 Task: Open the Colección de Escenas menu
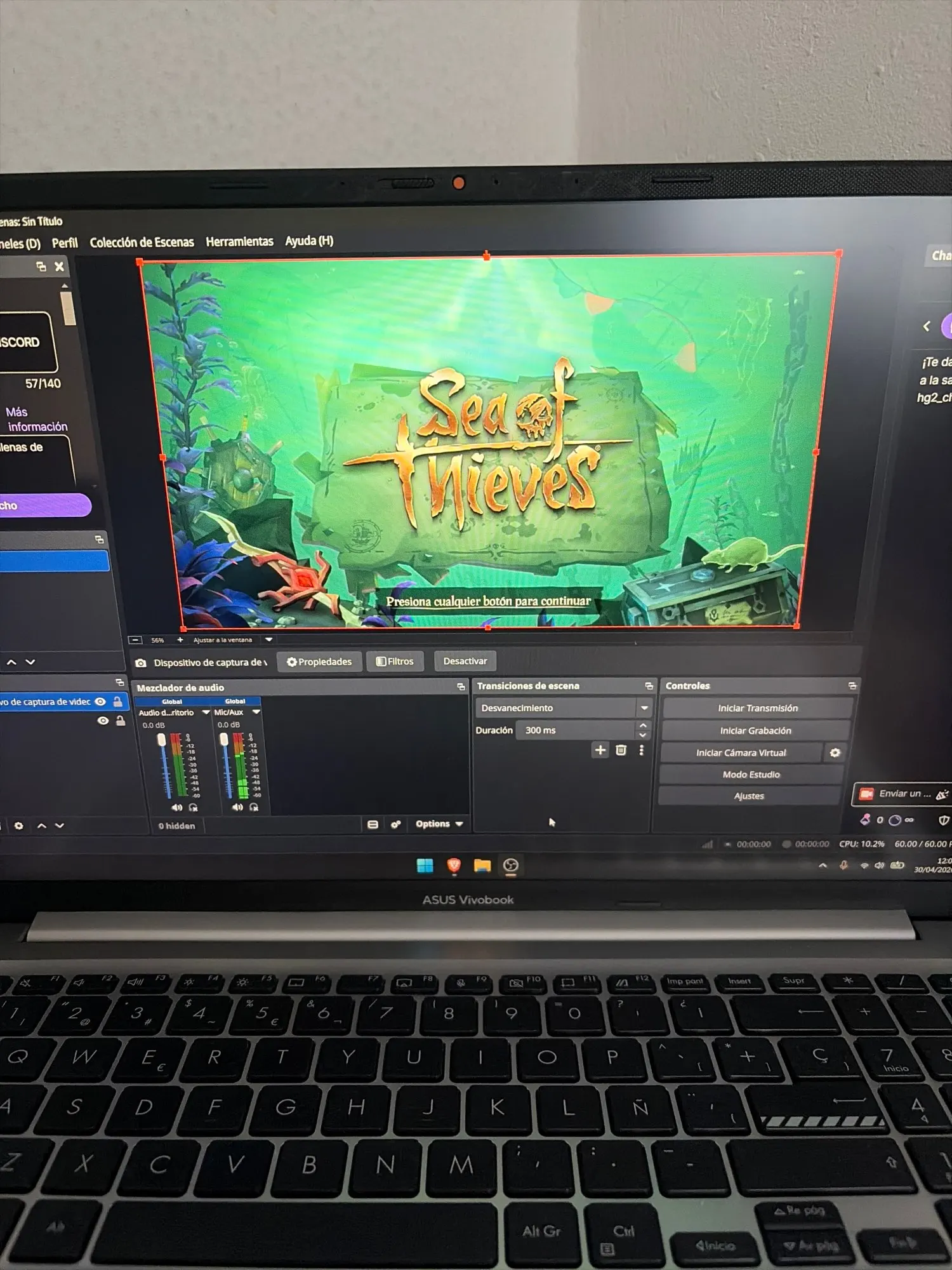[x=142, y=242]
